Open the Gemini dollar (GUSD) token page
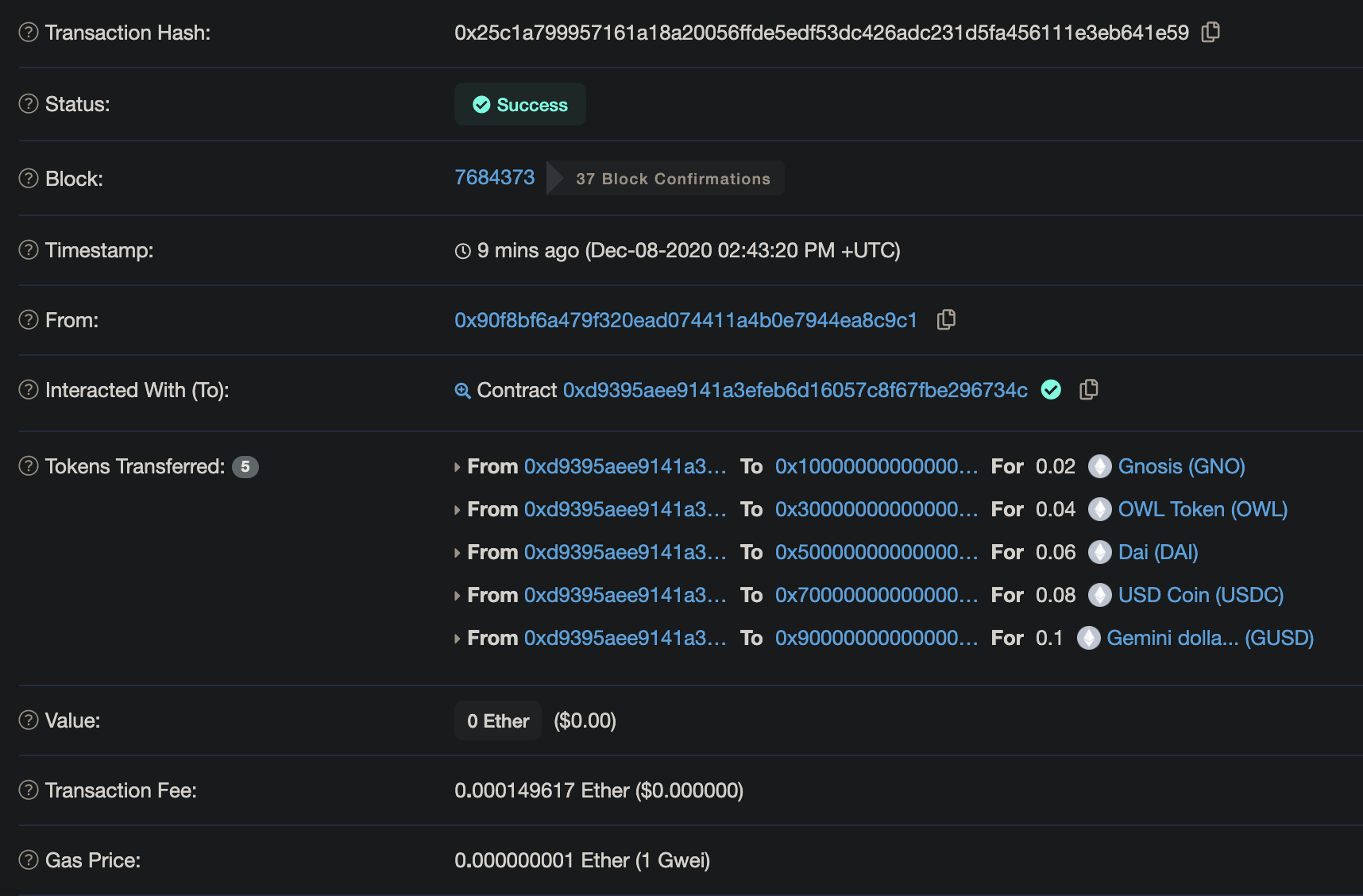Image resolution: width=1363 pixels, height=896 pixels. click(1210, 638)
